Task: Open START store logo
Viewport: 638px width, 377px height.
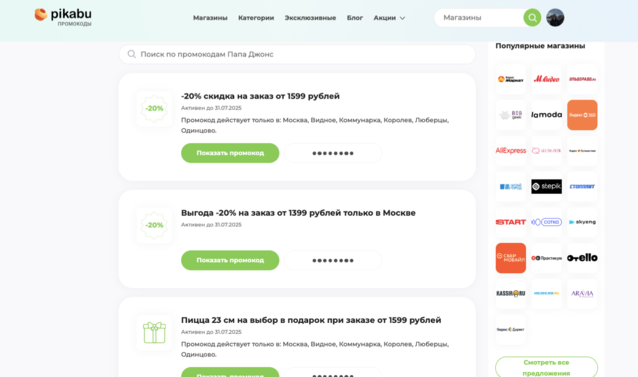Action: coord(511,222)
